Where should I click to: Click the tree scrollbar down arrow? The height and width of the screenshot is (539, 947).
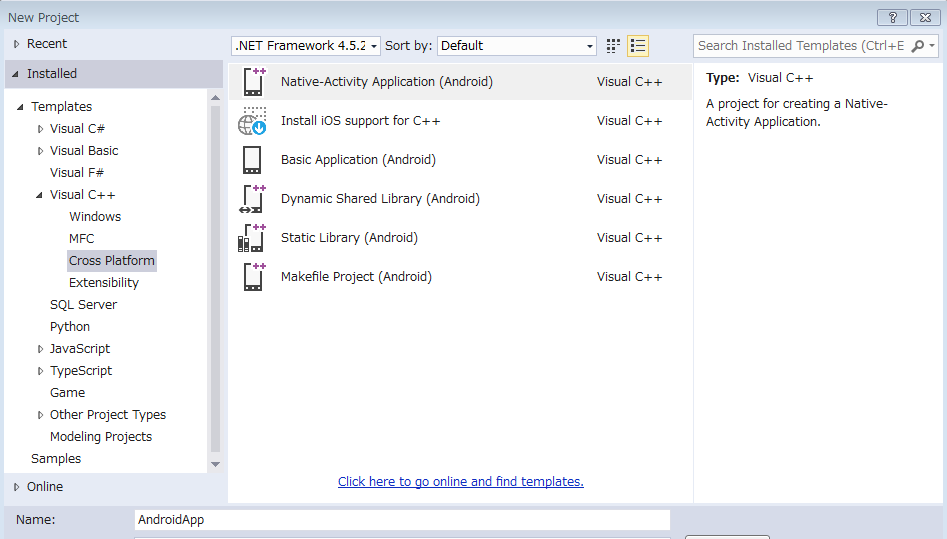pyautogui.click(x=216, y=465)
